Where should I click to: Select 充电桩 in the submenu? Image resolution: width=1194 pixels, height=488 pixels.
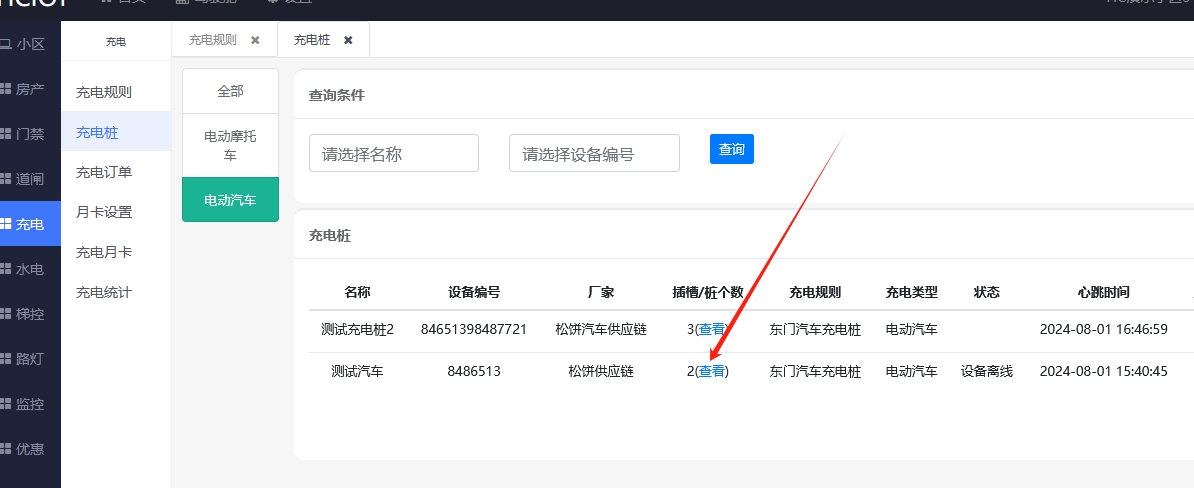(x=116, y=132)
